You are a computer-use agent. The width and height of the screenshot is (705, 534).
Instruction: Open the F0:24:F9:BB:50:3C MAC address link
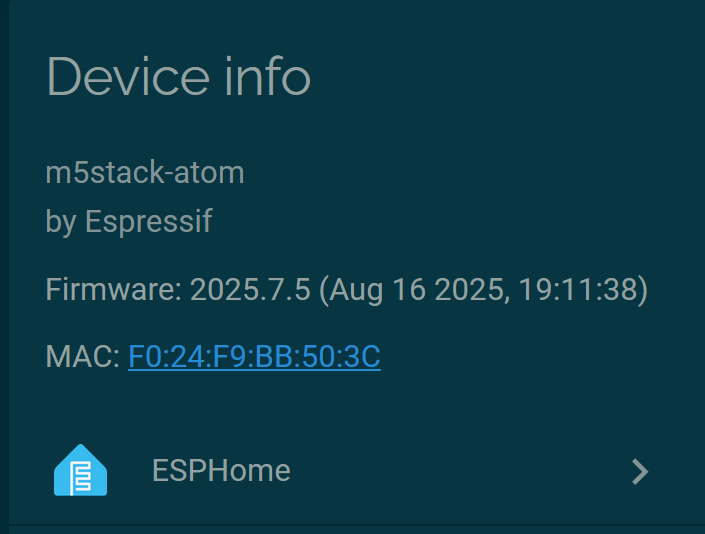pyautogui.click(x=254, y=357)
